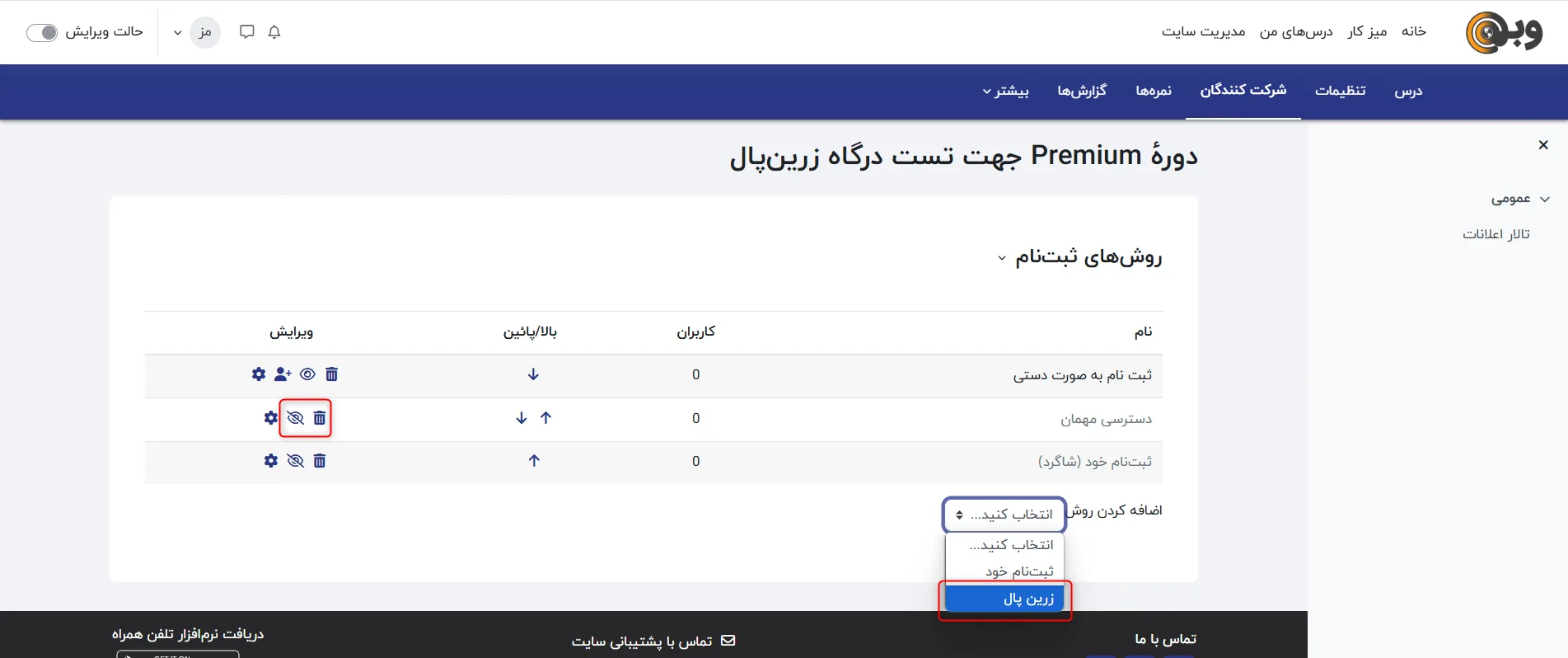Delete the guest access (دسترسی مهمان) method
The image size is (1568, 658).
pos(320,418)
